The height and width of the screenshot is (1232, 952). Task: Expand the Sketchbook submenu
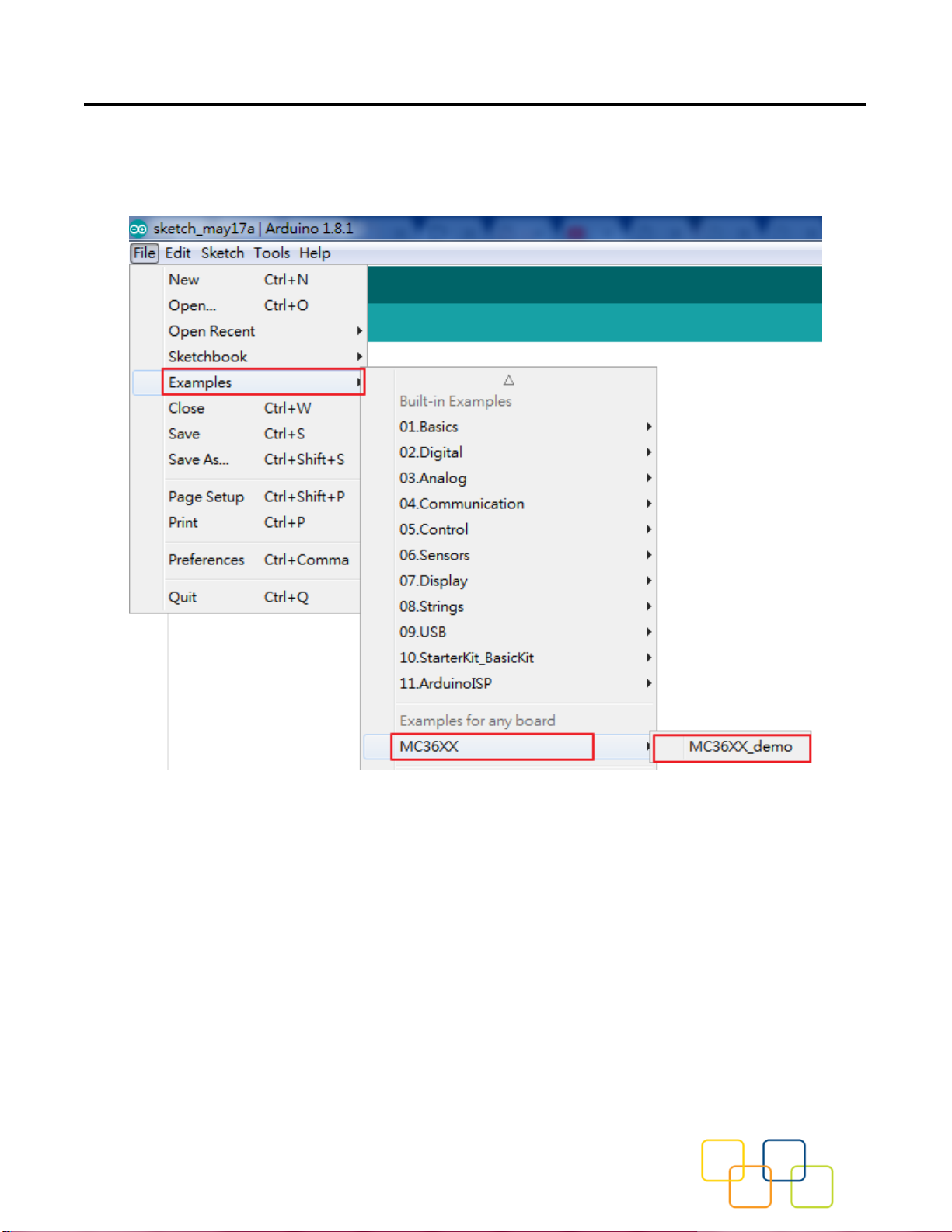(x=248, y=357)
